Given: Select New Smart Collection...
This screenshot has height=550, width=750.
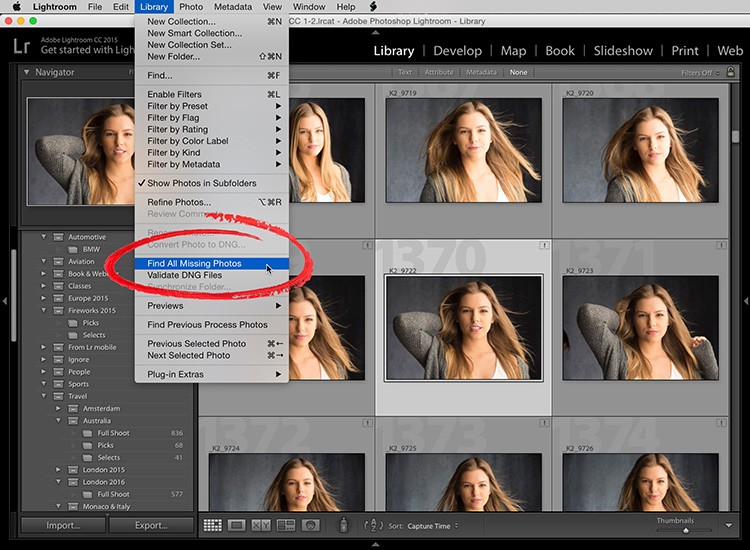Looking at the screenshot, I should point(211,33).
